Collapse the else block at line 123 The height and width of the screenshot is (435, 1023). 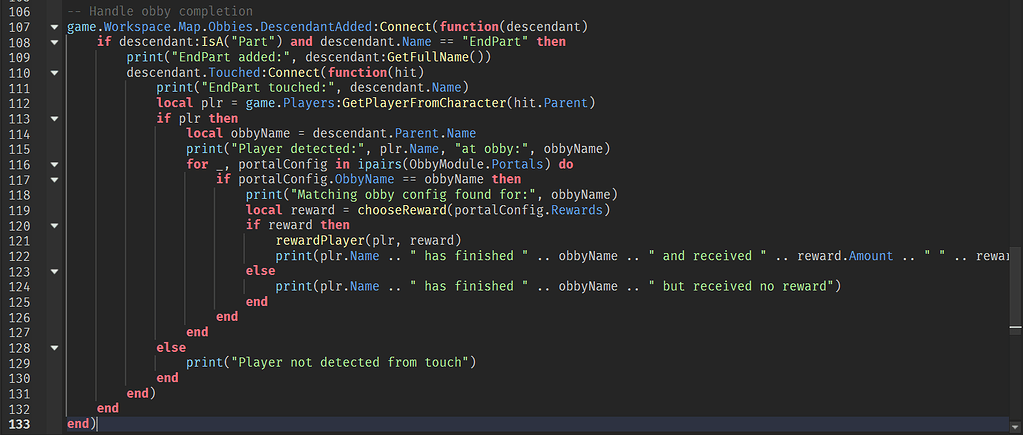coord(53,271)
